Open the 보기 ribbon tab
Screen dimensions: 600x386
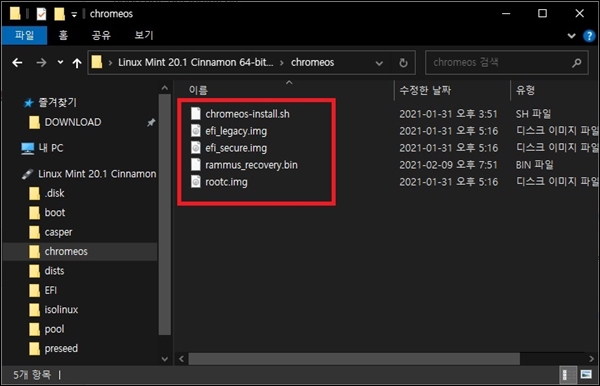pyautogui.click(x=144, y=35)
